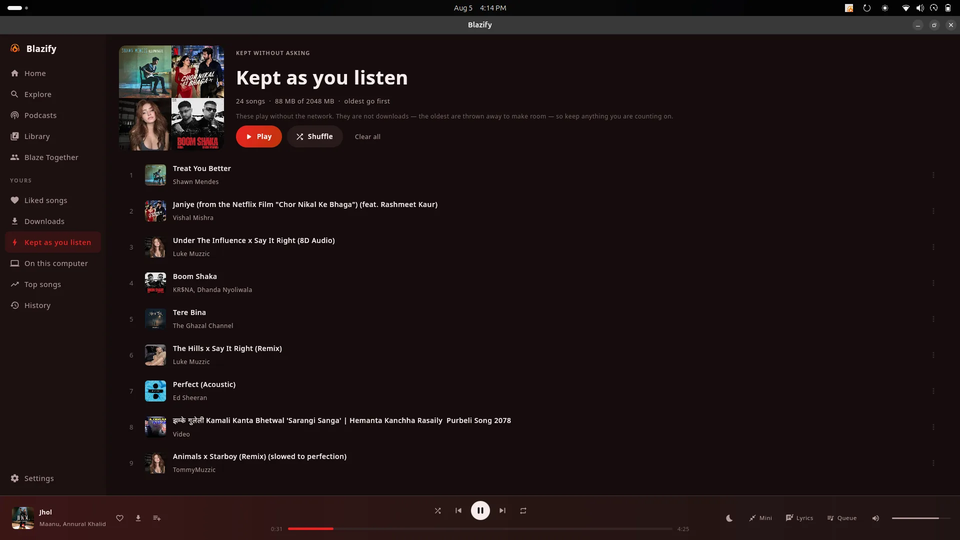Click the Perfect (Acoustic) album thumbnail
The width and height of the screenshot is (960, 540).
tap(156, 391)
